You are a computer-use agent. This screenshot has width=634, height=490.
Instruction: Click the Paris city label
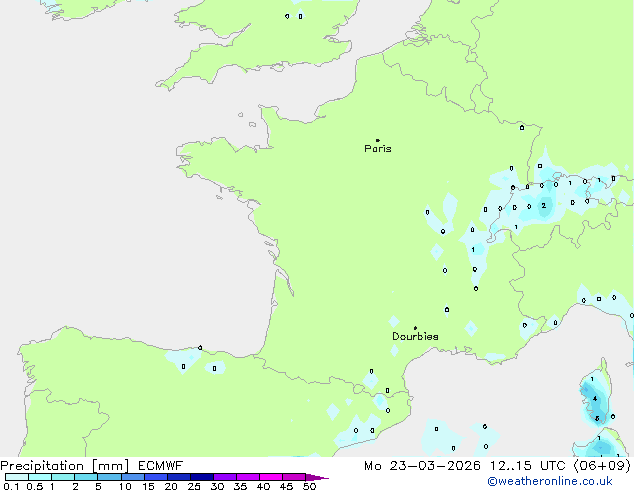[x=378, y=149]
